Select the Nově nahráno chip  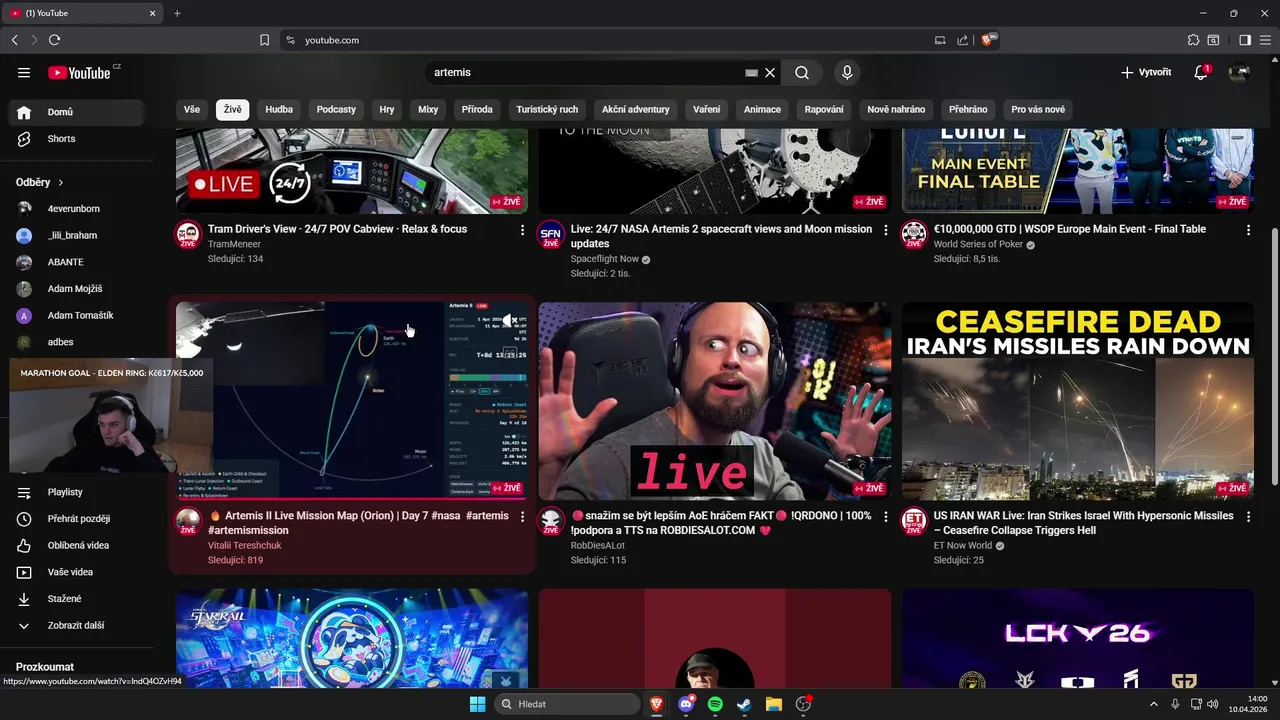coord(896,109)
